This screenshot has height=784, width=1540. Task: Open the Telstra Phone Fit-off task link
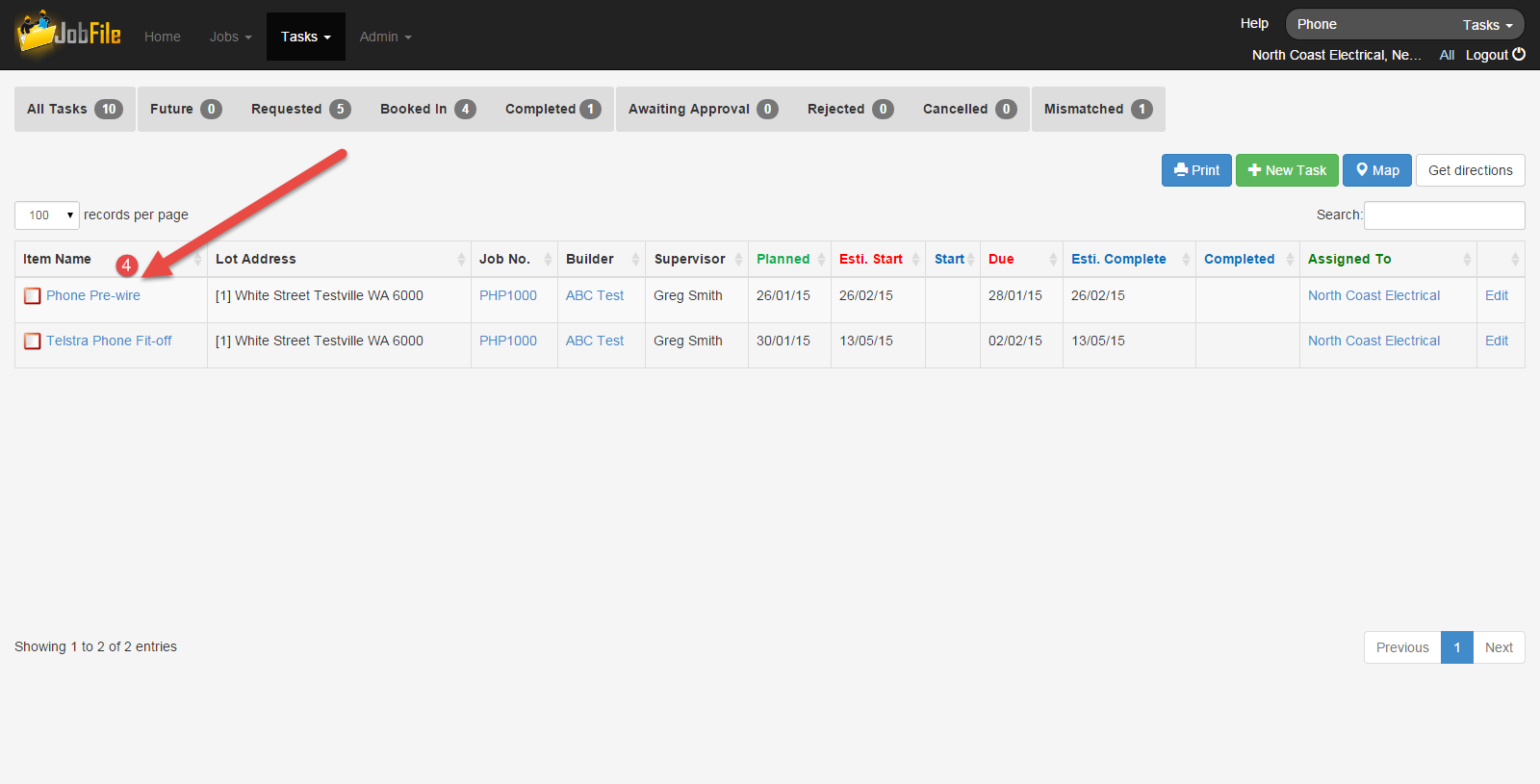109,341
